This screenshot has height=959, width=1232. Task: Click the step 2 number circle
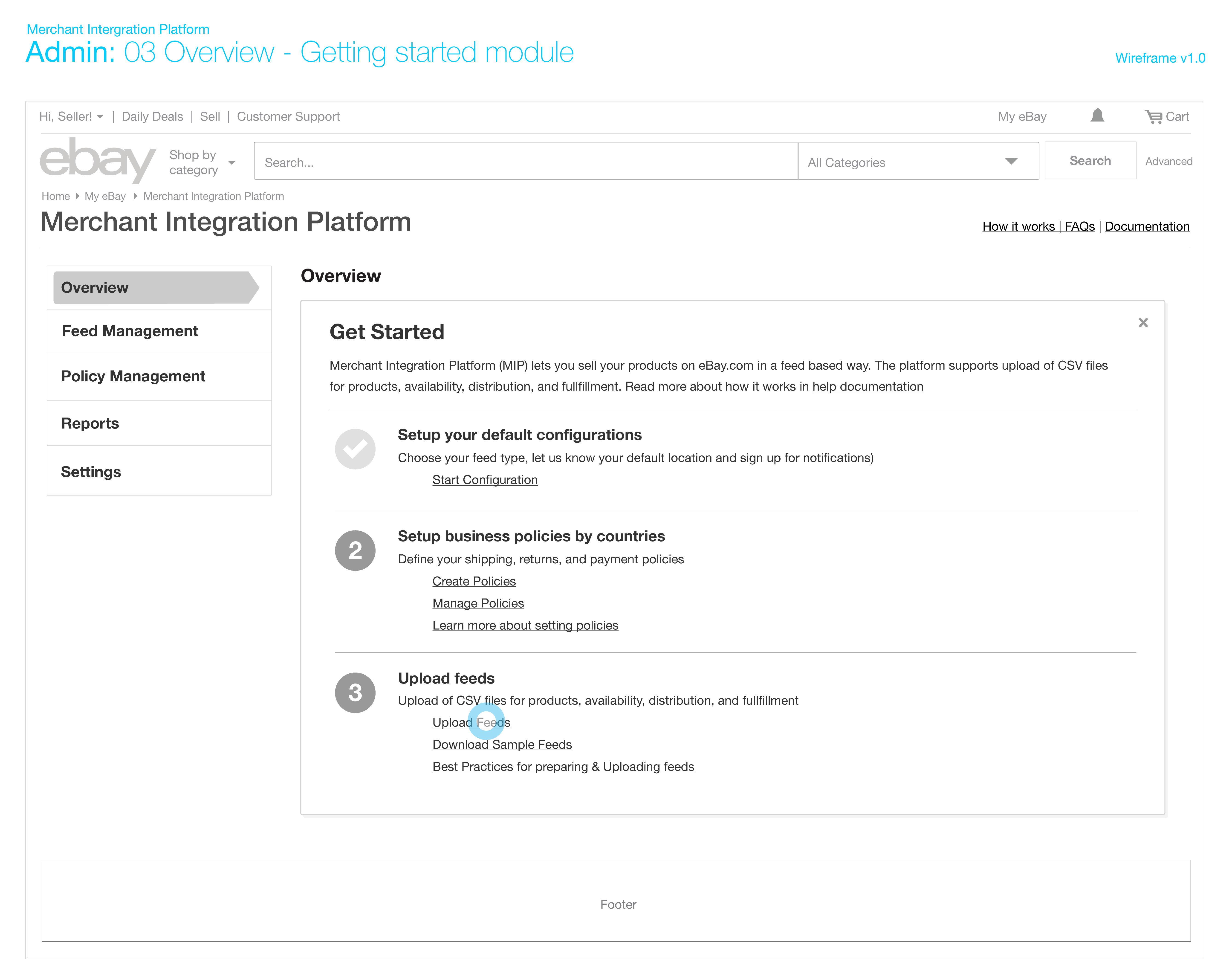[355, 550]
